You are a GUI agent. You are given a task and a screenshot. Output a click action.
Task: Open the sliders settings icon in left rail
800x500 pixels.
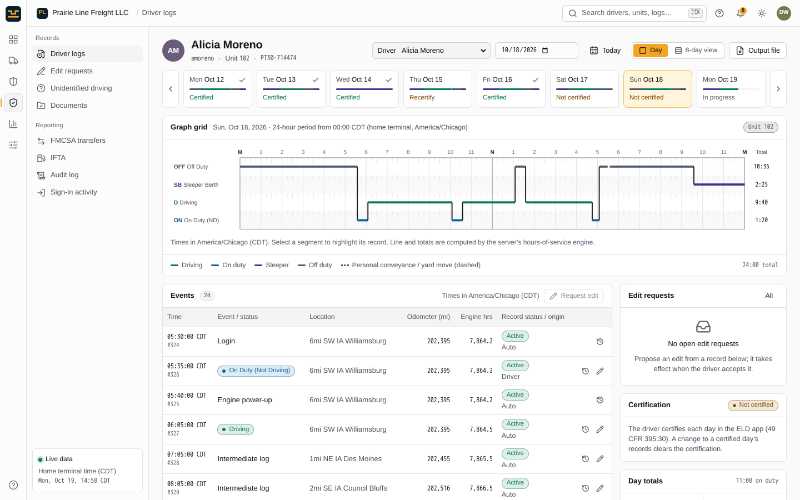[x=13, y=145]
